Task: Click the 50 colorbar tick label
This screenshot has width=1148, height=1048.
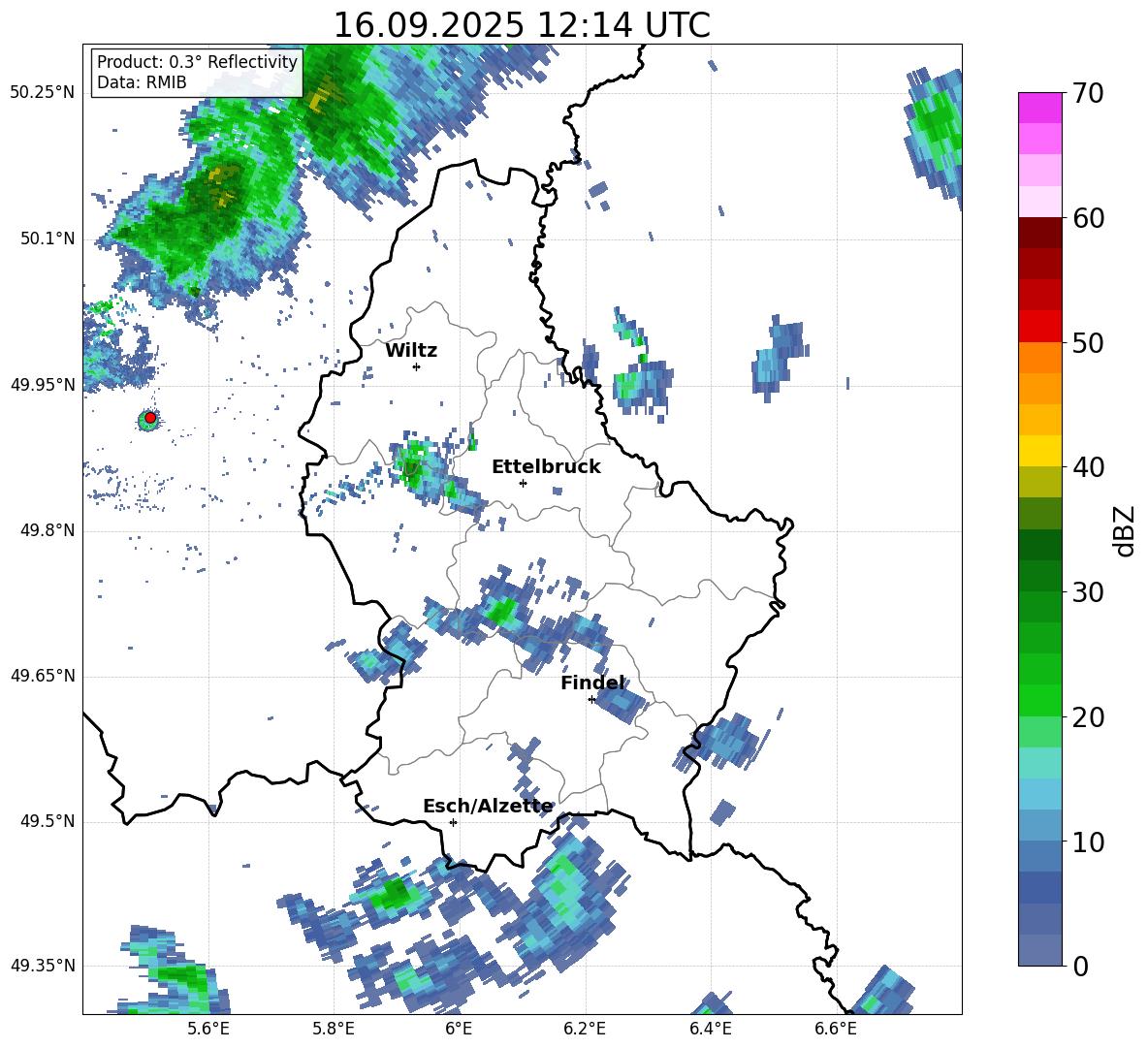Action: [x=1088, y=342]
